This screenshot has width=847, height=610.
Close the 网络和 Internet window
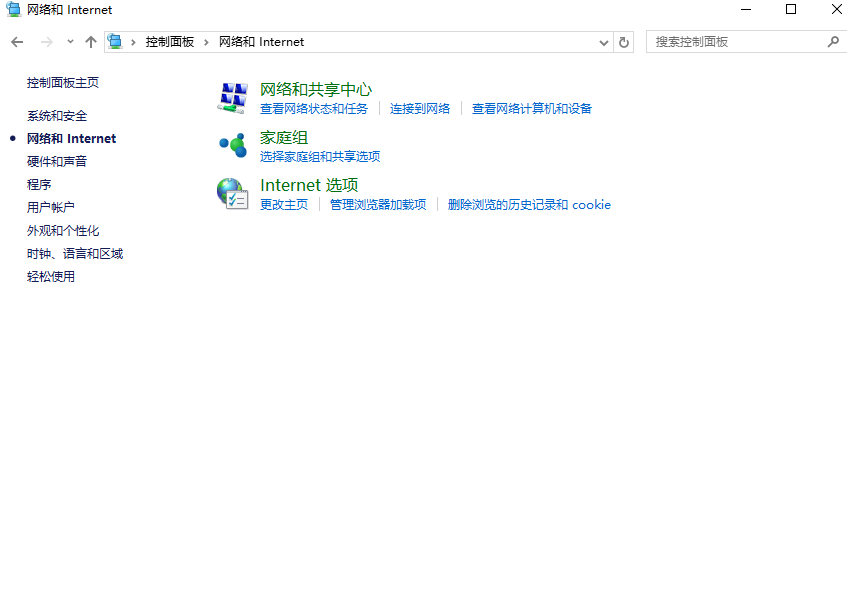(x=836, y=9)
